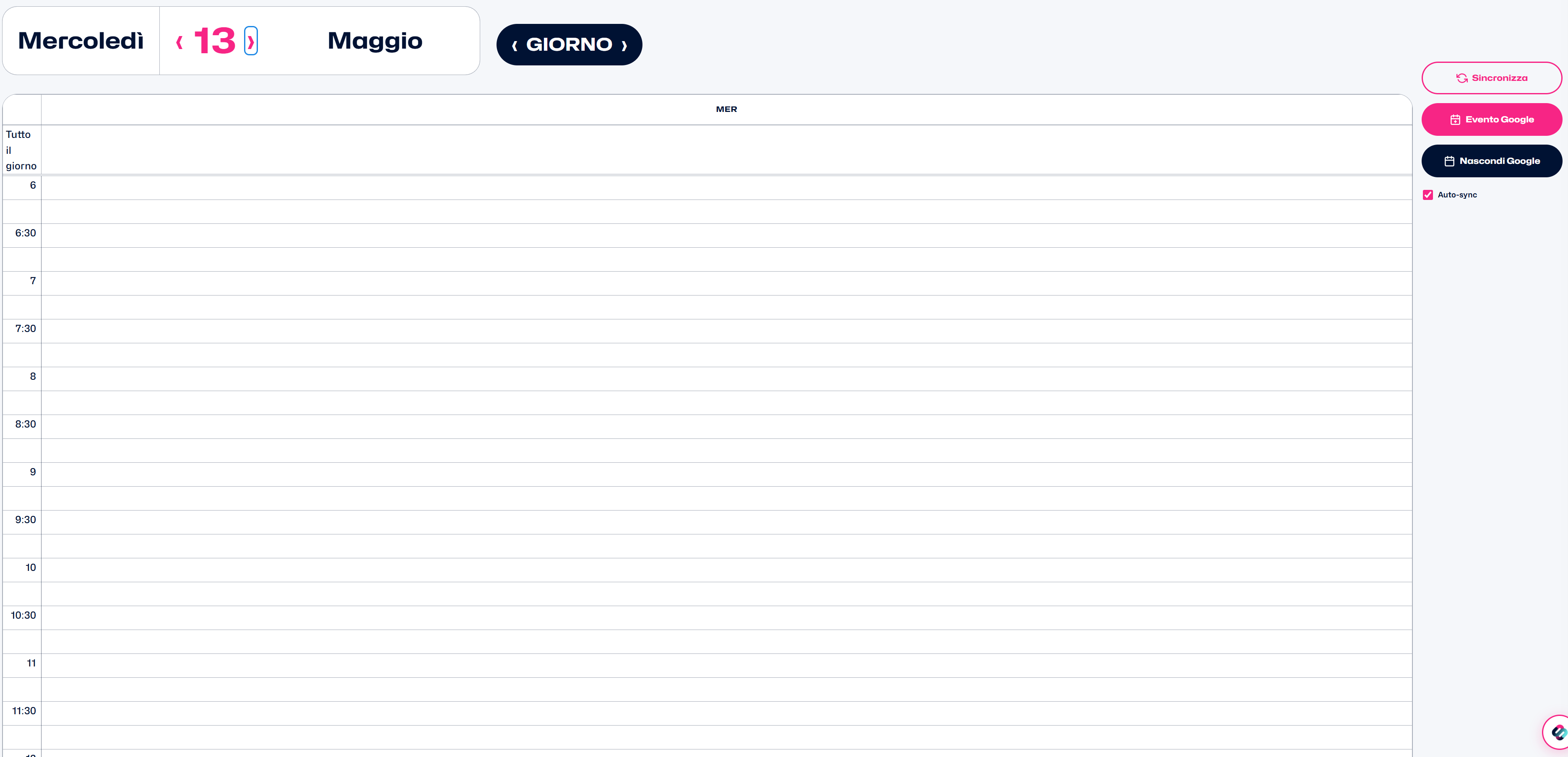Go to previous day using left chevron
The height and width of the screenshot is (757, 1568).
179,42
